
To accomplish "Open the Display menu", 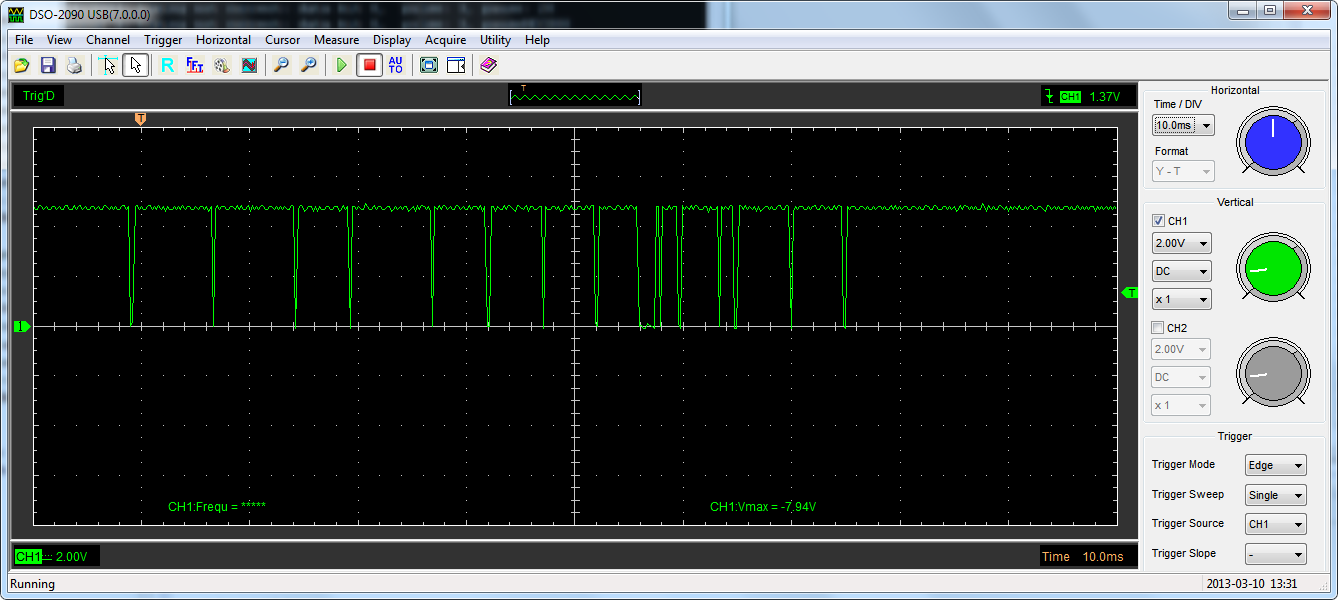I will click(x=392, y=40).
